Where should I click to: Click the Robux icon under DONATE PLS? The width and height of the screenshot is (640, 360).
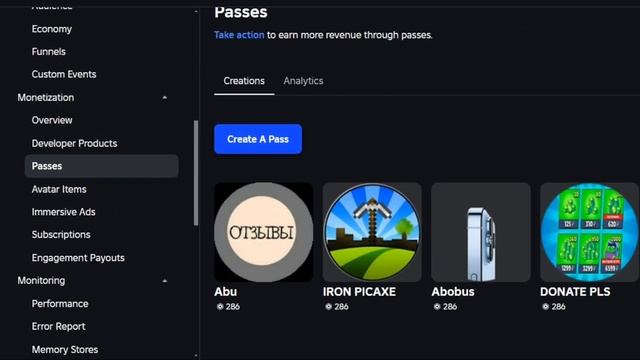pos(546,307)
